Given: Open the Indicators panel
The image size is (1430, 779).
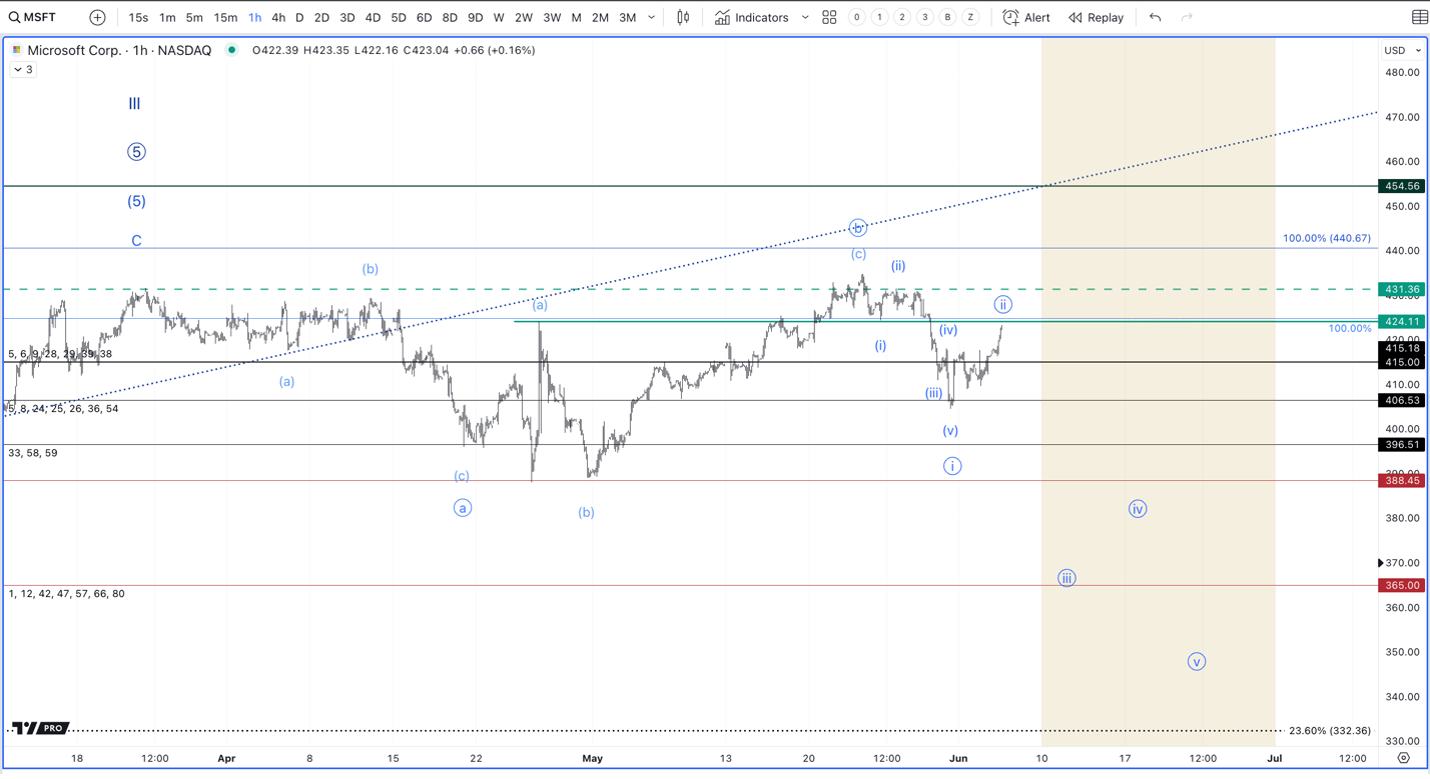Looking at the screenshot, I should (752, 17).
